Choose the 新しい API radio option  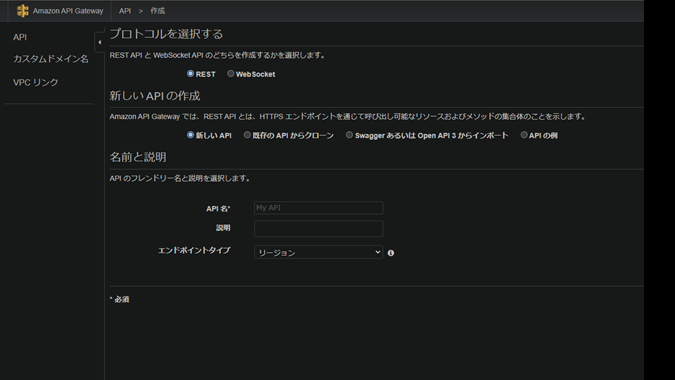(190, 135)
